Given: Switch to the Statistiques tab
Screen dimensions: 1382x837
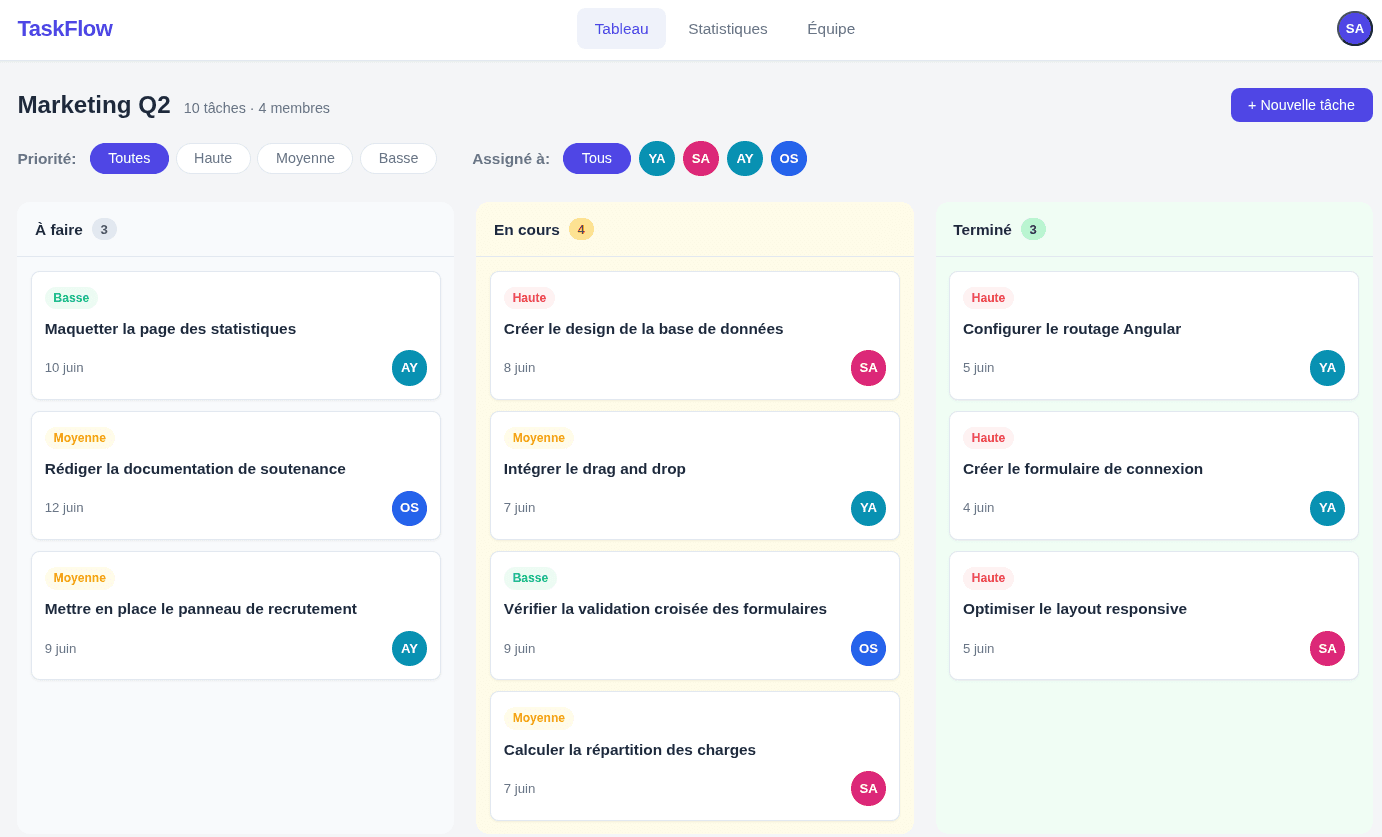Looking at the screenshot, I should click(x=728, y=28).
